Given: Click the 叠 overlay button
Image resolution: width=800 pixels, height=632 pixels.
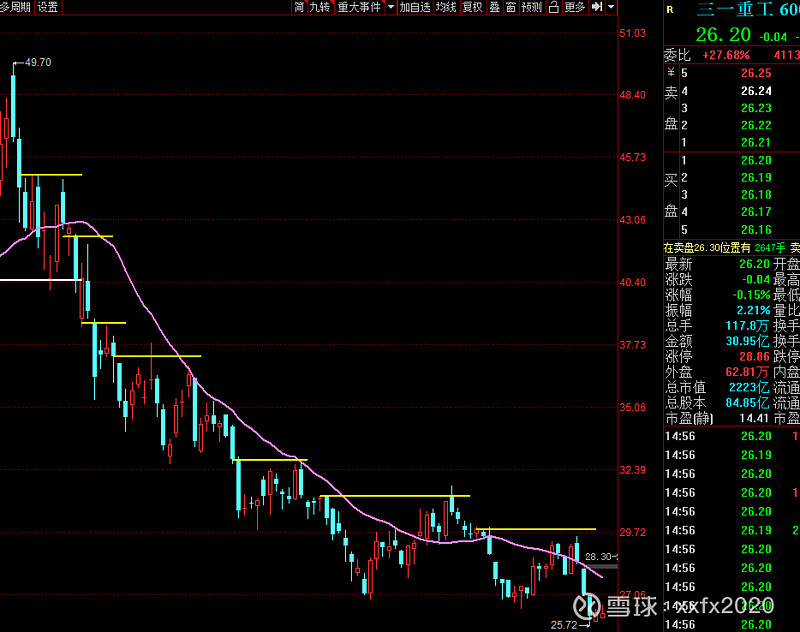Looking at the screenshot, I should (x=494, y=7).
